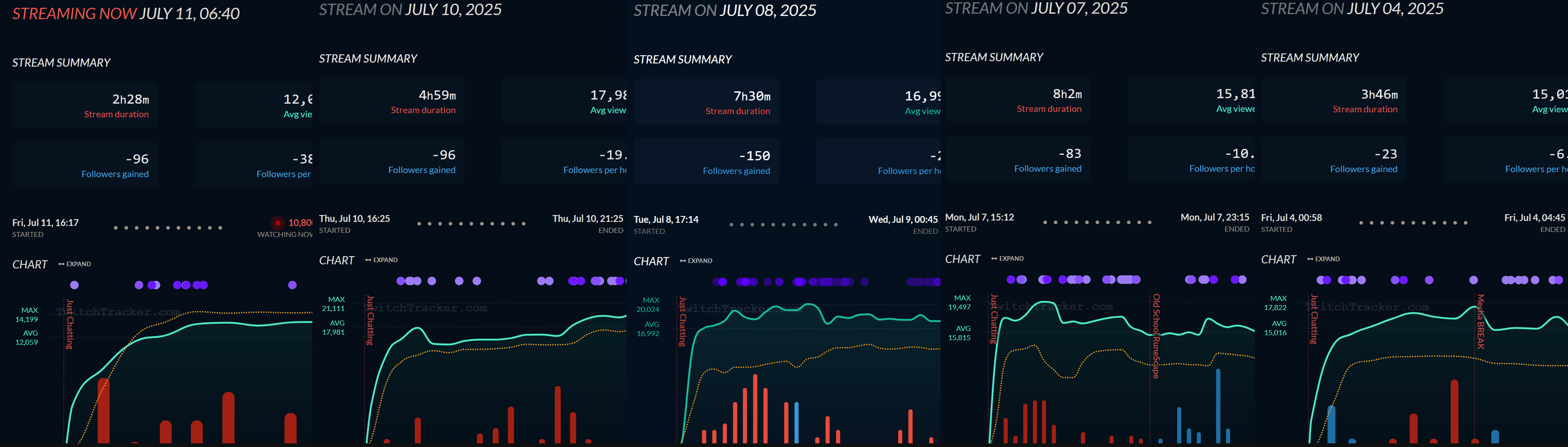
Task: Expand the chart for the July 07 stream
Action: coord(1007,259)
